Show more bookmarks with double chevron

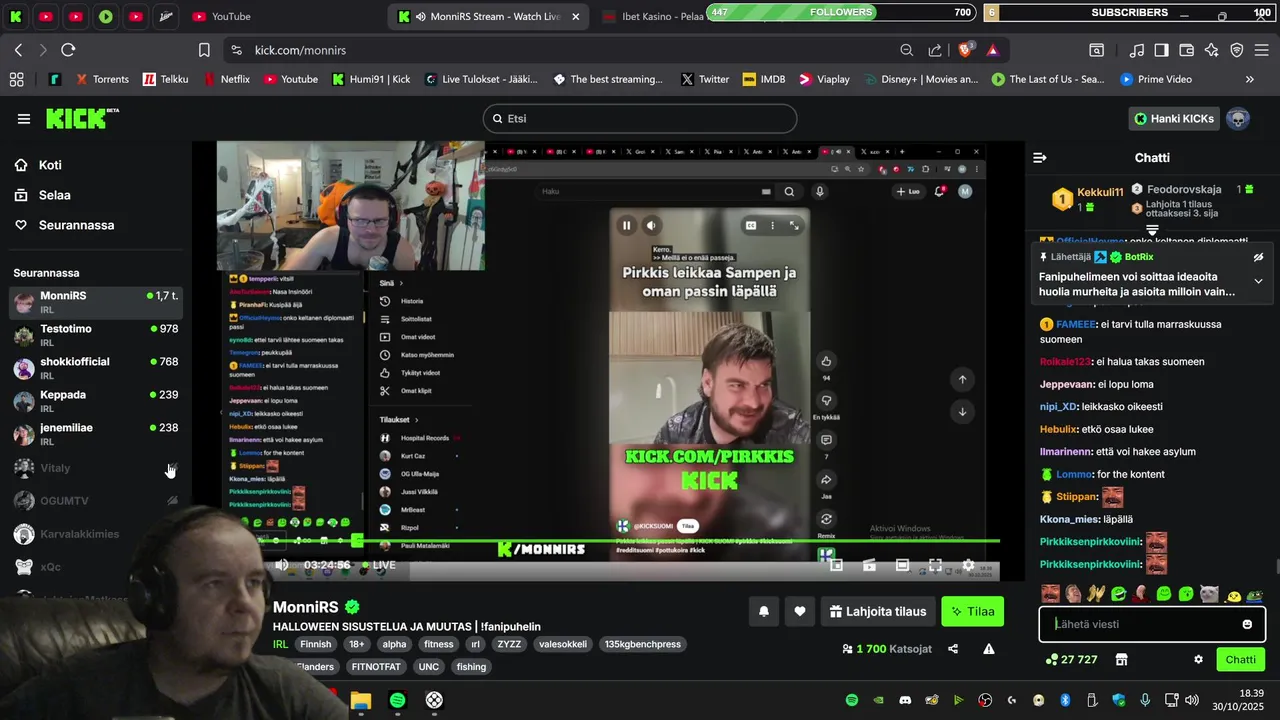pyautogui.click(x=1249, y=79)
